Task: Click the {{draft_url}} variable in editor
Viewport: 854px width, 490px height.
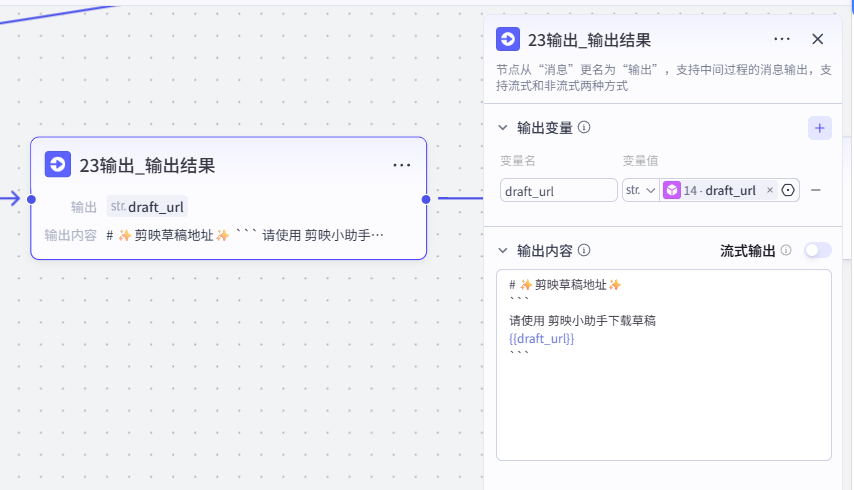Action: pyautogui.click(x=541, y=339)
